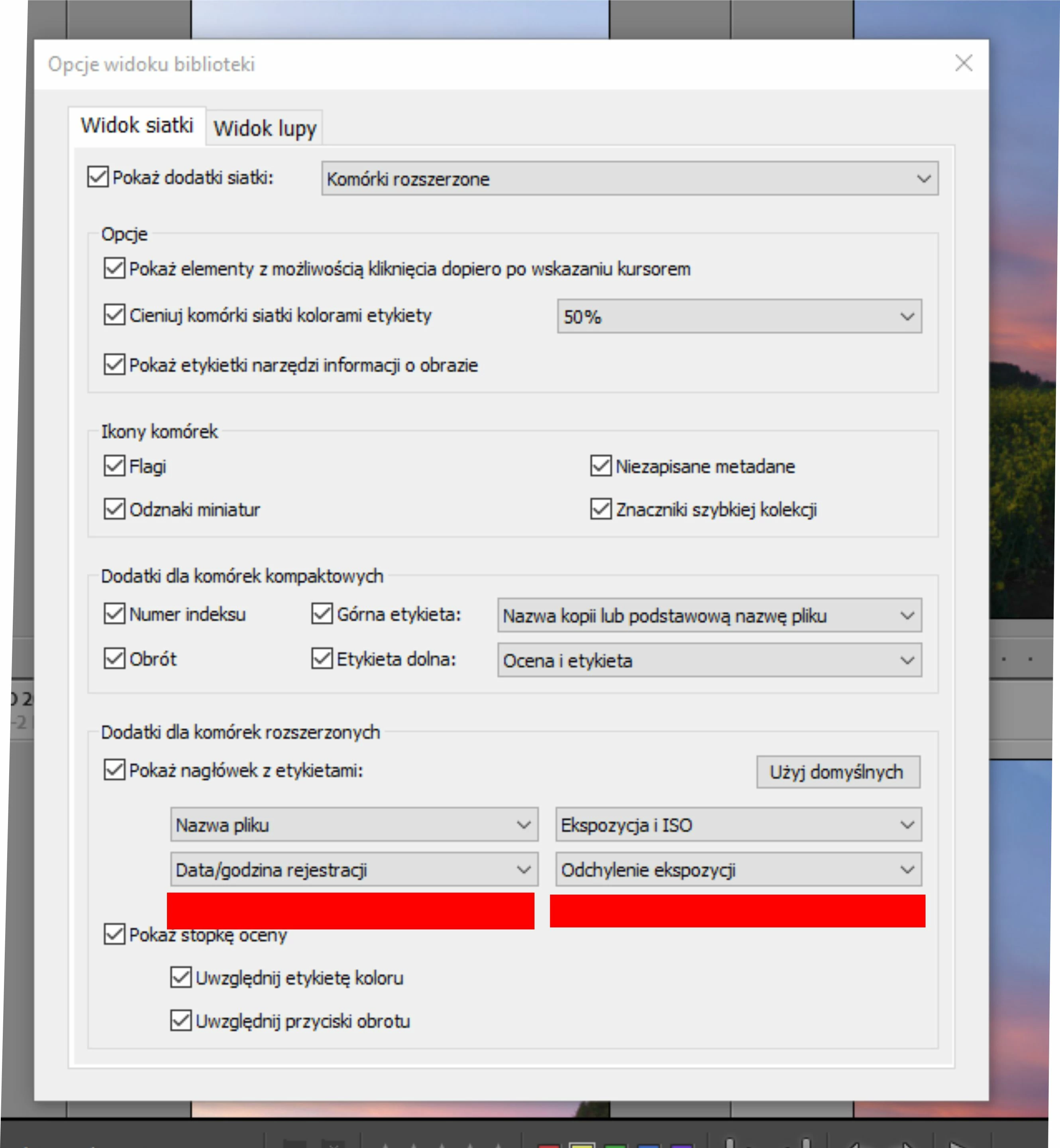Uncheck Odznaki miniatur option

115,509
